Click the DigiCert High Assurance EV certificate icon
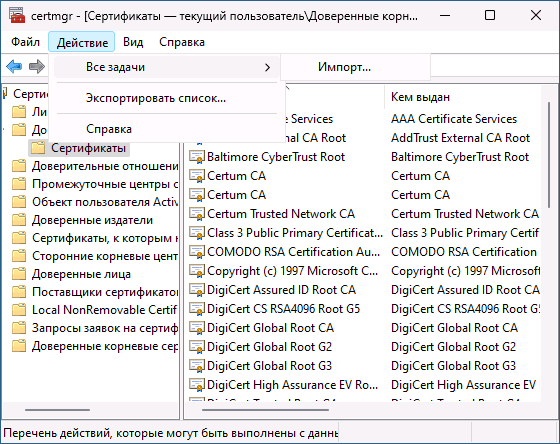This screenshot has height=444, width=560. pos(197,385)
